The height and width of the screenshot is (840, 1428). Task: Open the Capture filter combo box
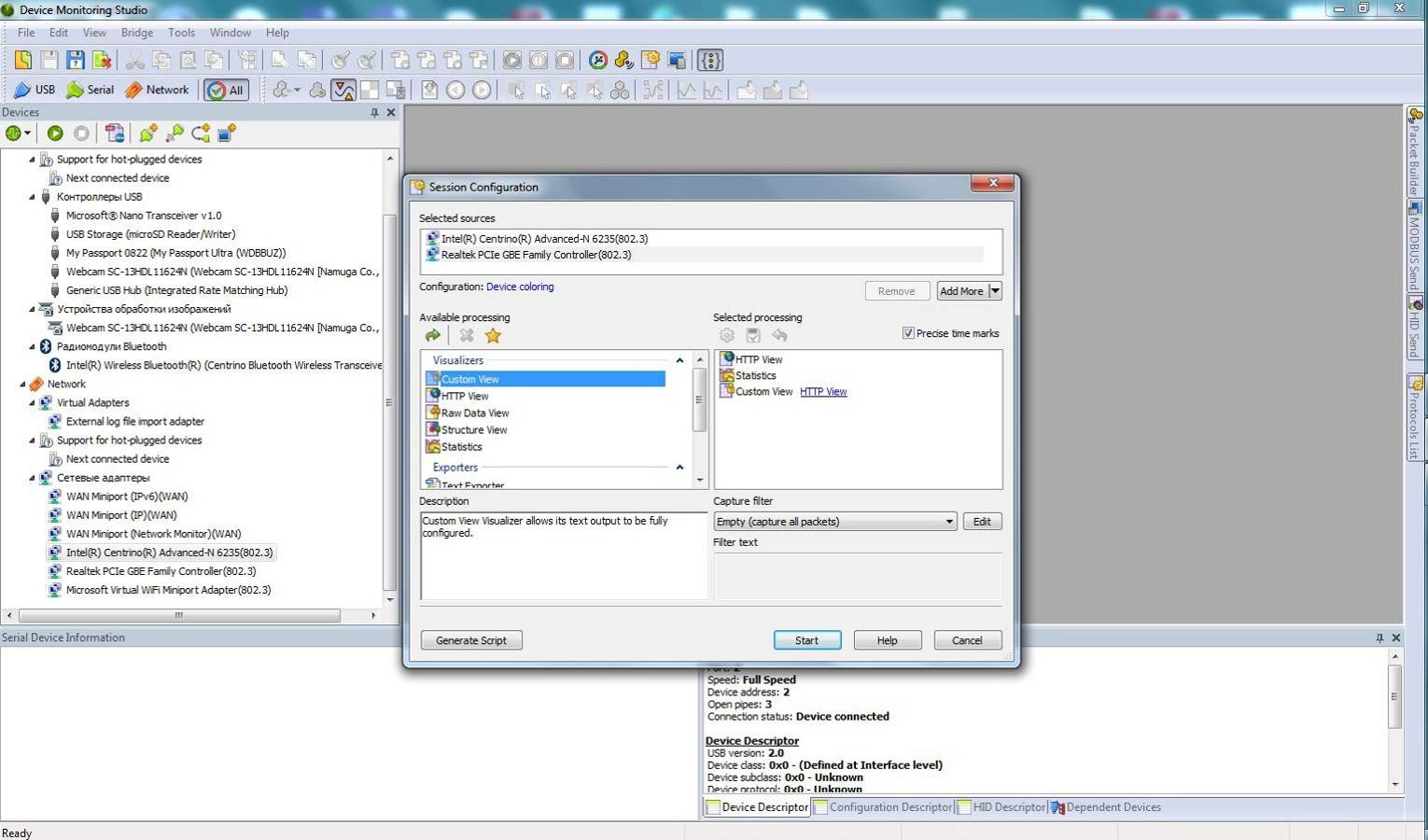click(834, 522)
